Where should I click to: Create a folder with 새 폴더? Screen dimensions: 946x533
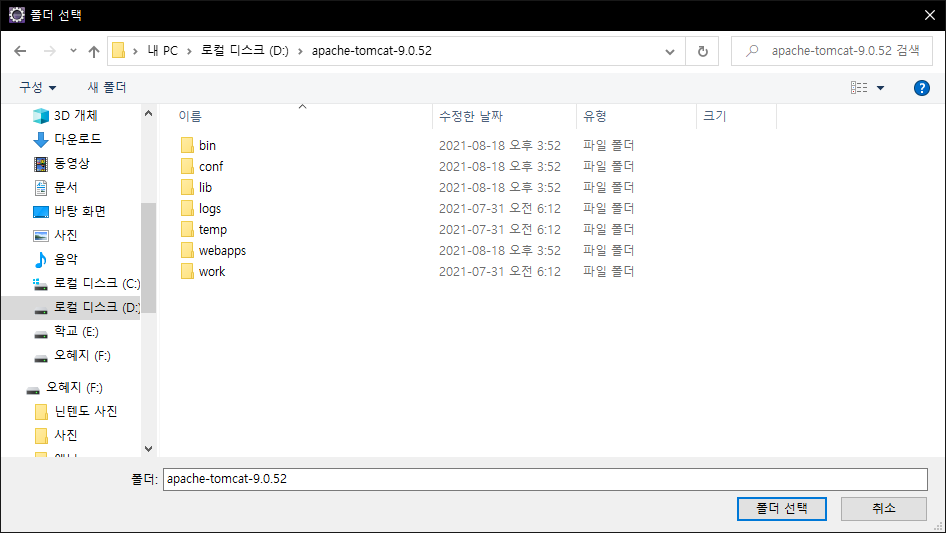coord(106,88)
